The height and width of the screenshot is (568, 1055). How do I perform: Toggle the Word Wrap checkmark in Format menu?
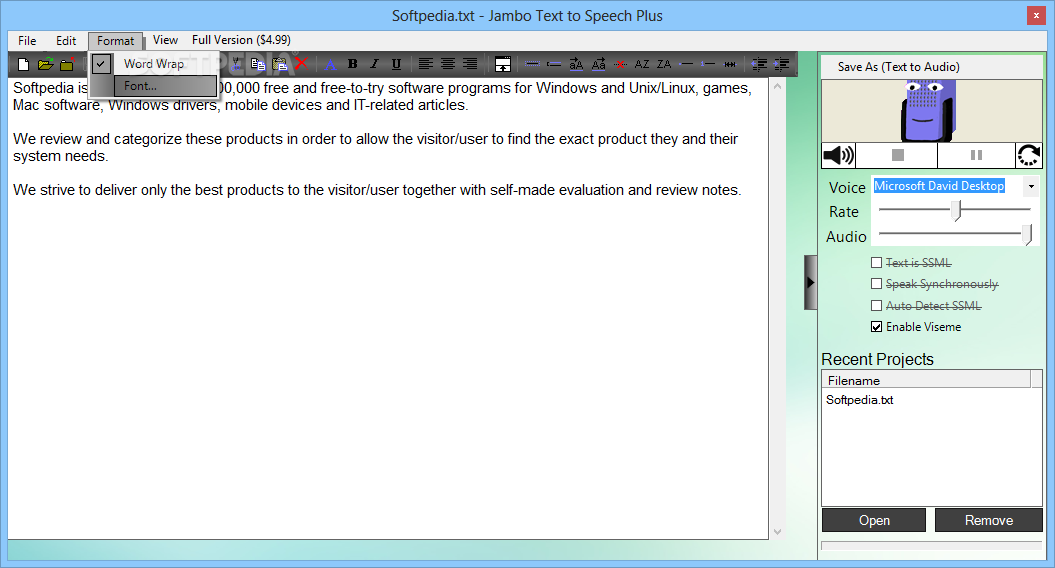(101, 64)
